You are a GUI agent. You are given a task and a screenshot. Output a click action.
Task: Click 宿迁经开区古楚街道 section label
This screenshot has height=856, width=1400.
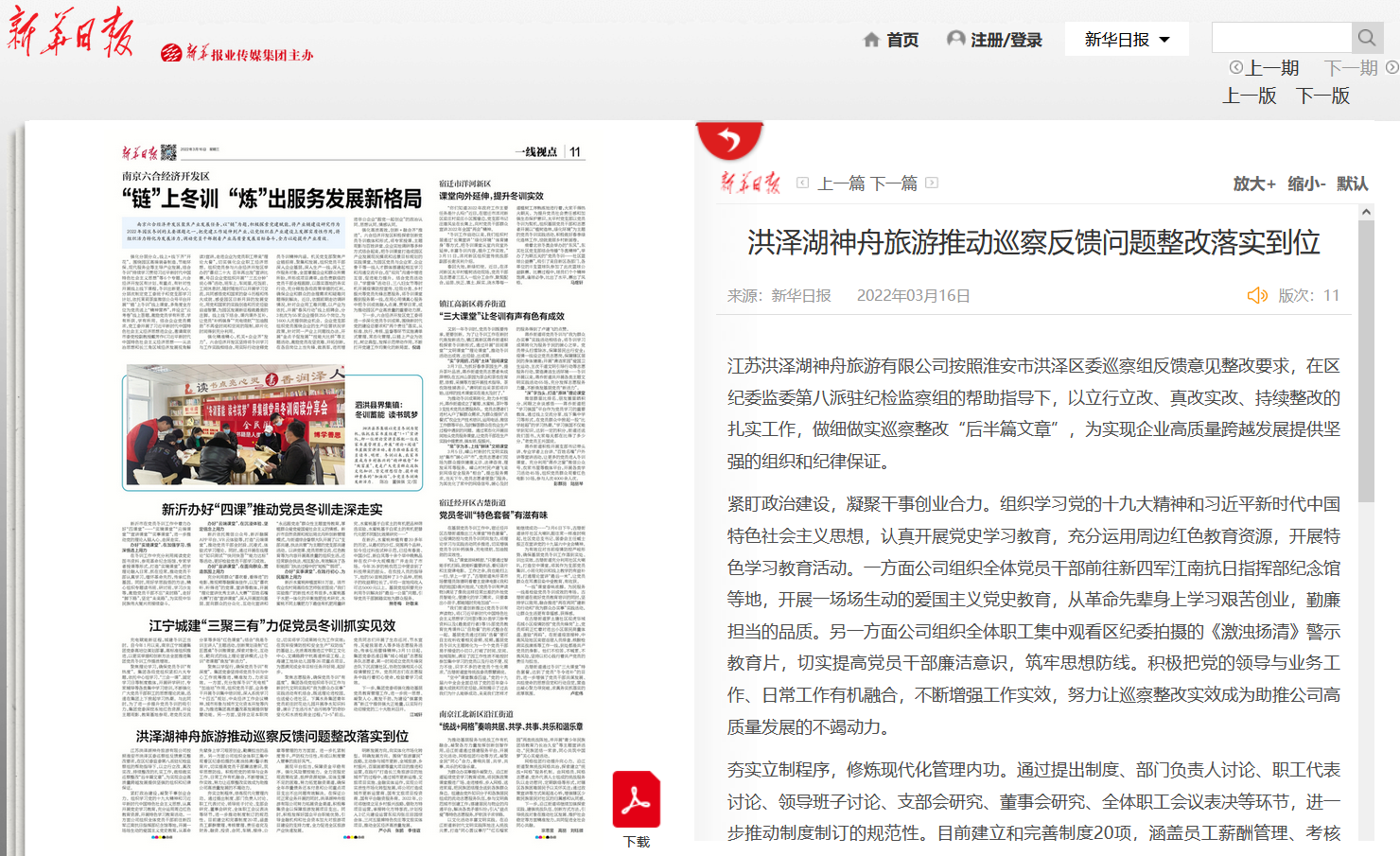click(x=473, y=503)
